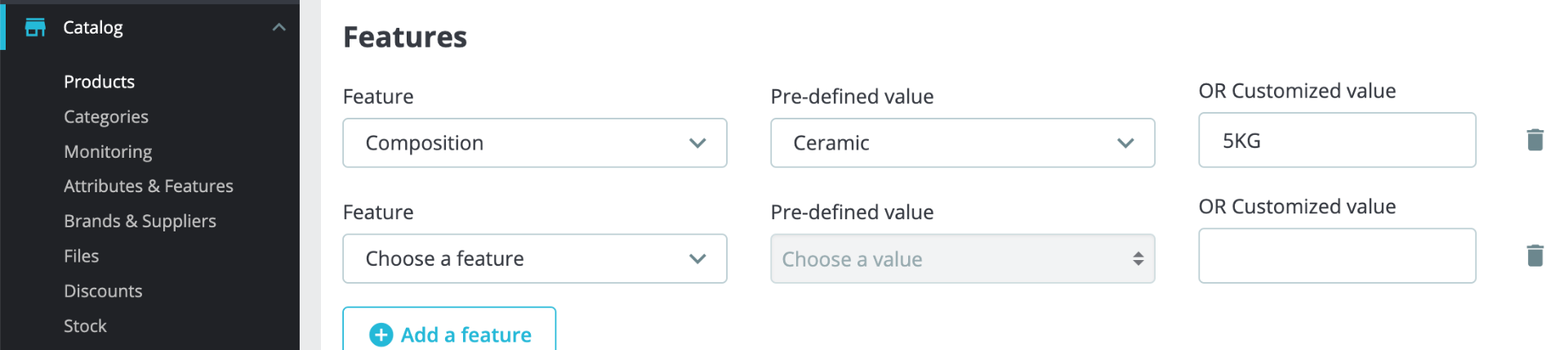Click the Catalog store icon

click(35, 28)
